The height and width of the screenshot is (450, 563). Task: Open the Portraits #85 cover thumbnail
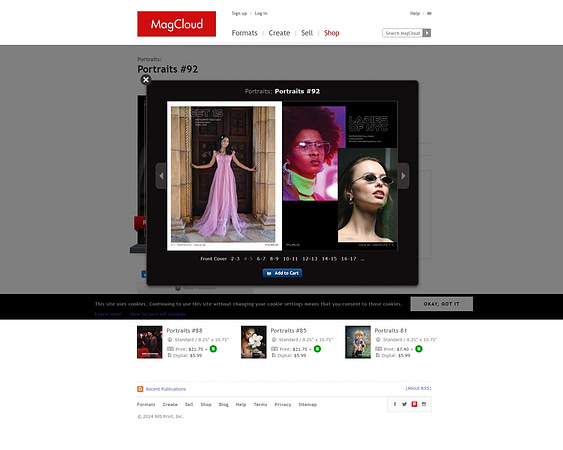pos(253,342)
